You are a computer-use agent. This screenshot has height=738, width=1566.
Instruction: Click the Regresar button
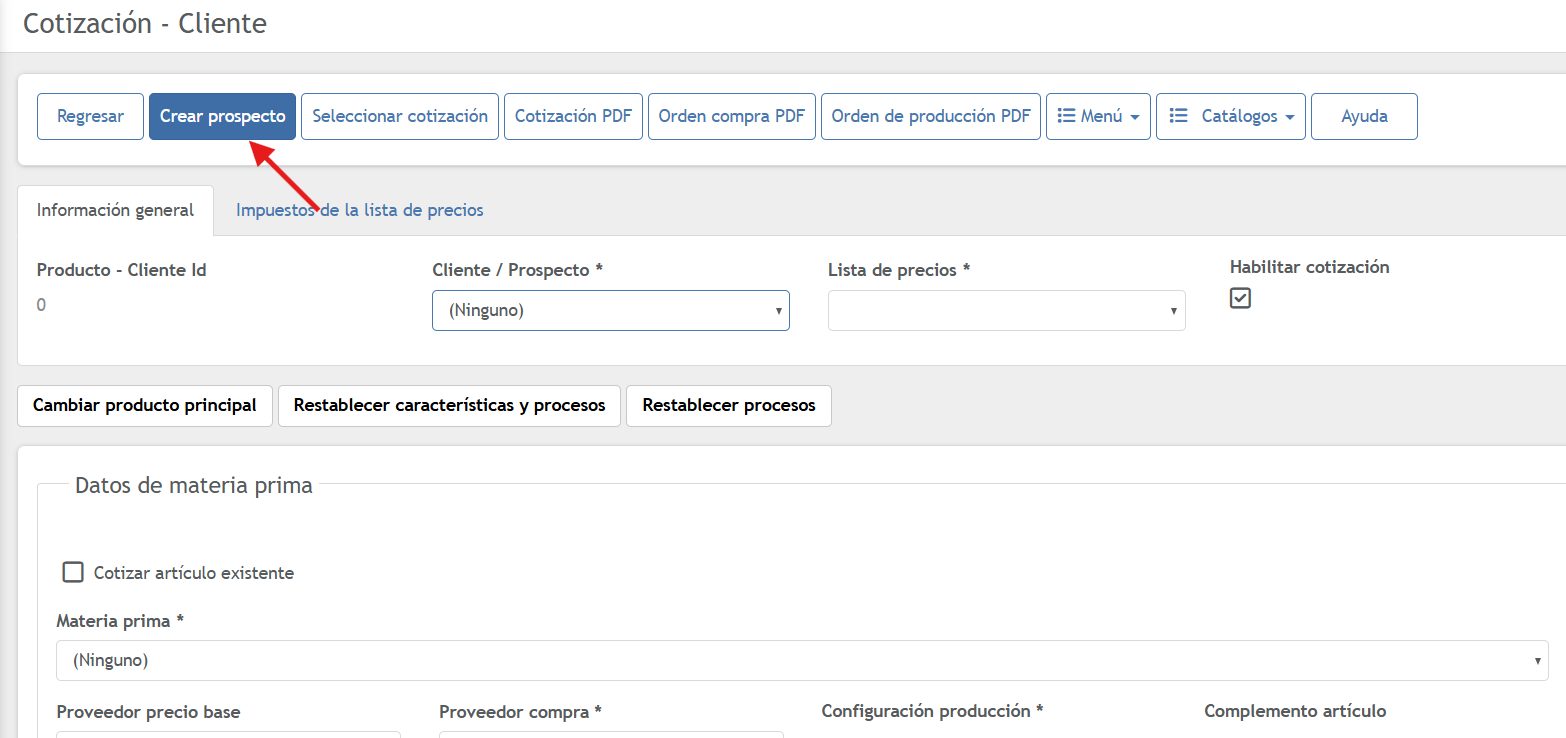[x=90, y=116]
